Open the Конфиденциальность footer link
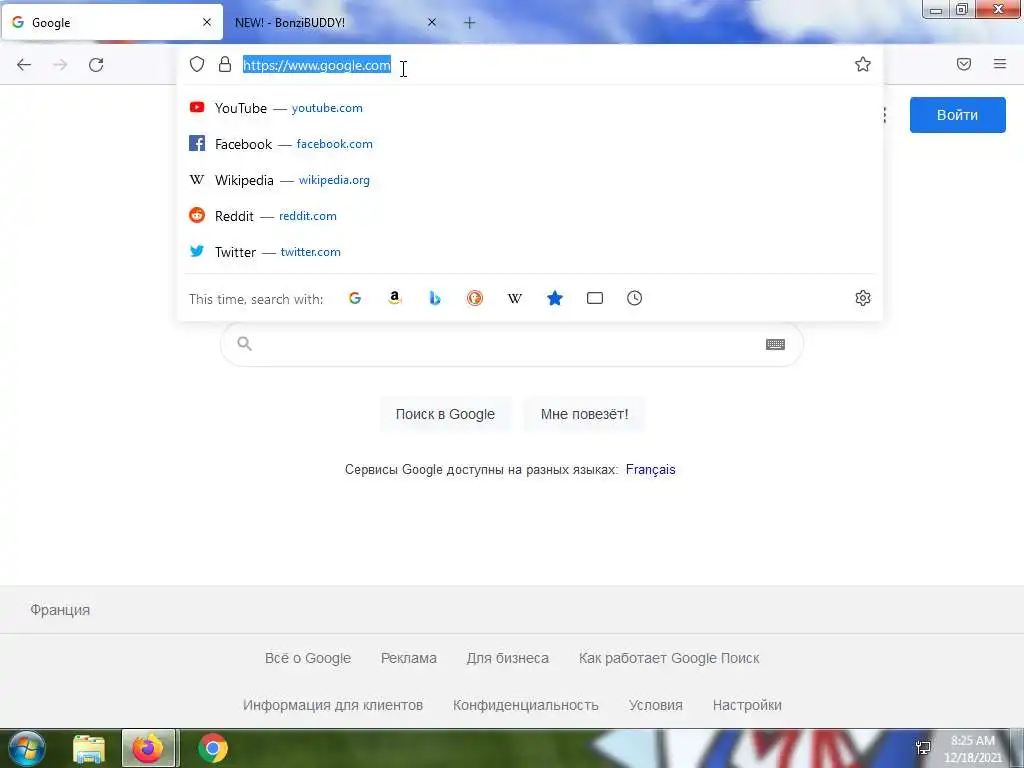 click(x=526, y=705)
